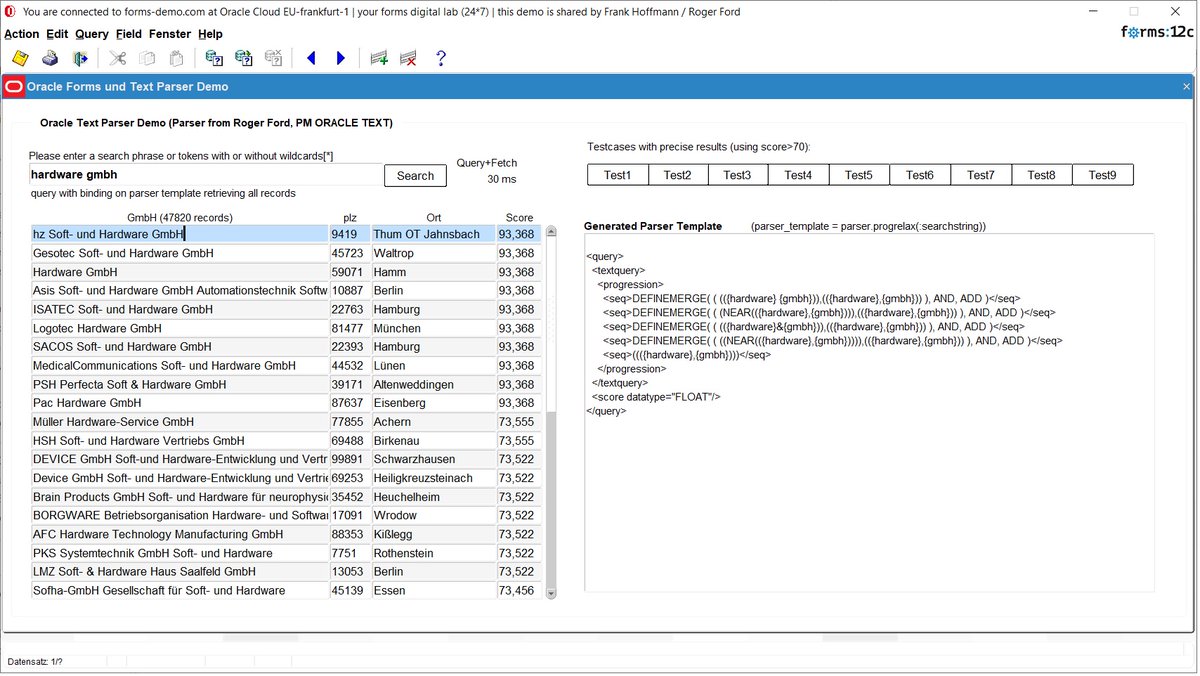This screenshot has height=676, width=1200.
Task: Click Score cell '73,456' in last row
Action: point(518,591)
